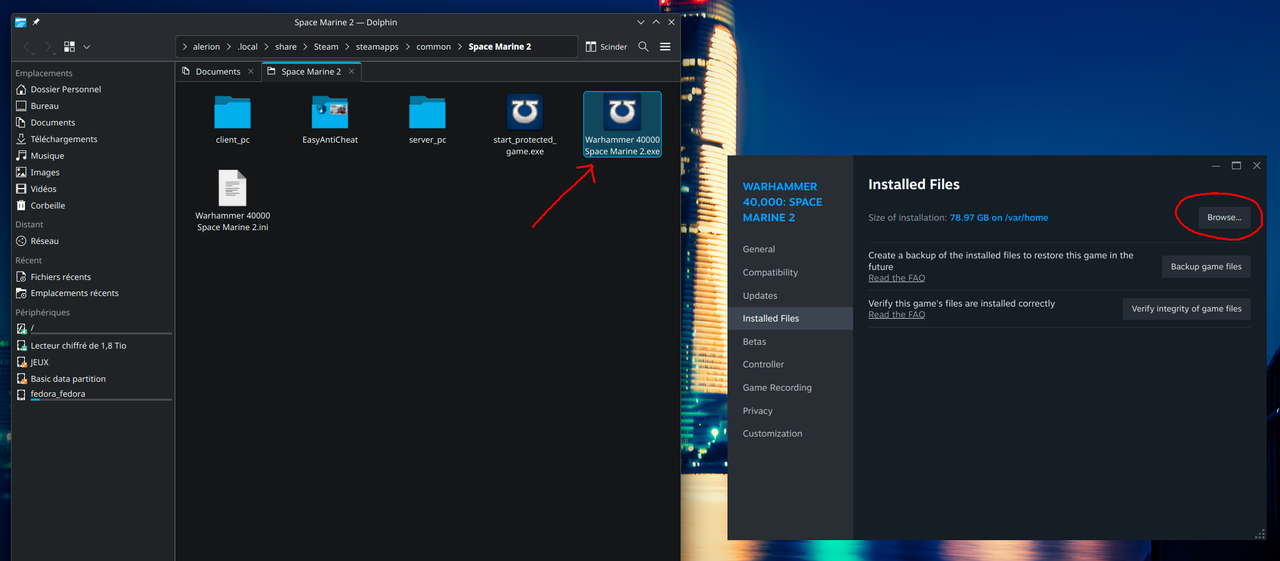This screenshot has height=561, width=1280.
Task: Open view mode dropdown arrow in Dolphin
Action: [x=87, y=47]
